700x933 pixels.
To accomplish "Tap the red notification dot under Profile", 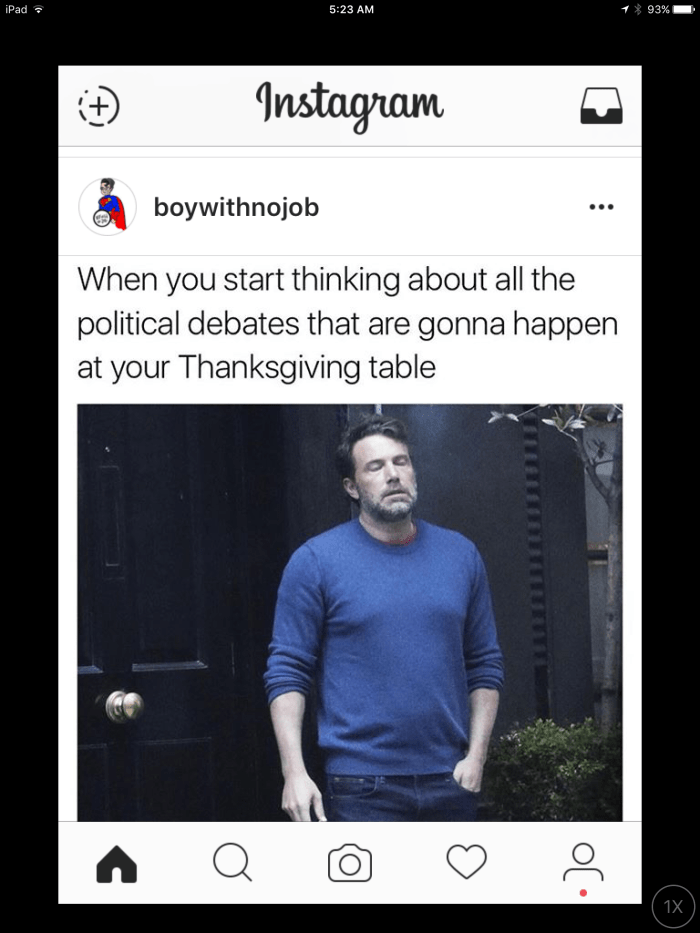I will (x=583, y=893).
